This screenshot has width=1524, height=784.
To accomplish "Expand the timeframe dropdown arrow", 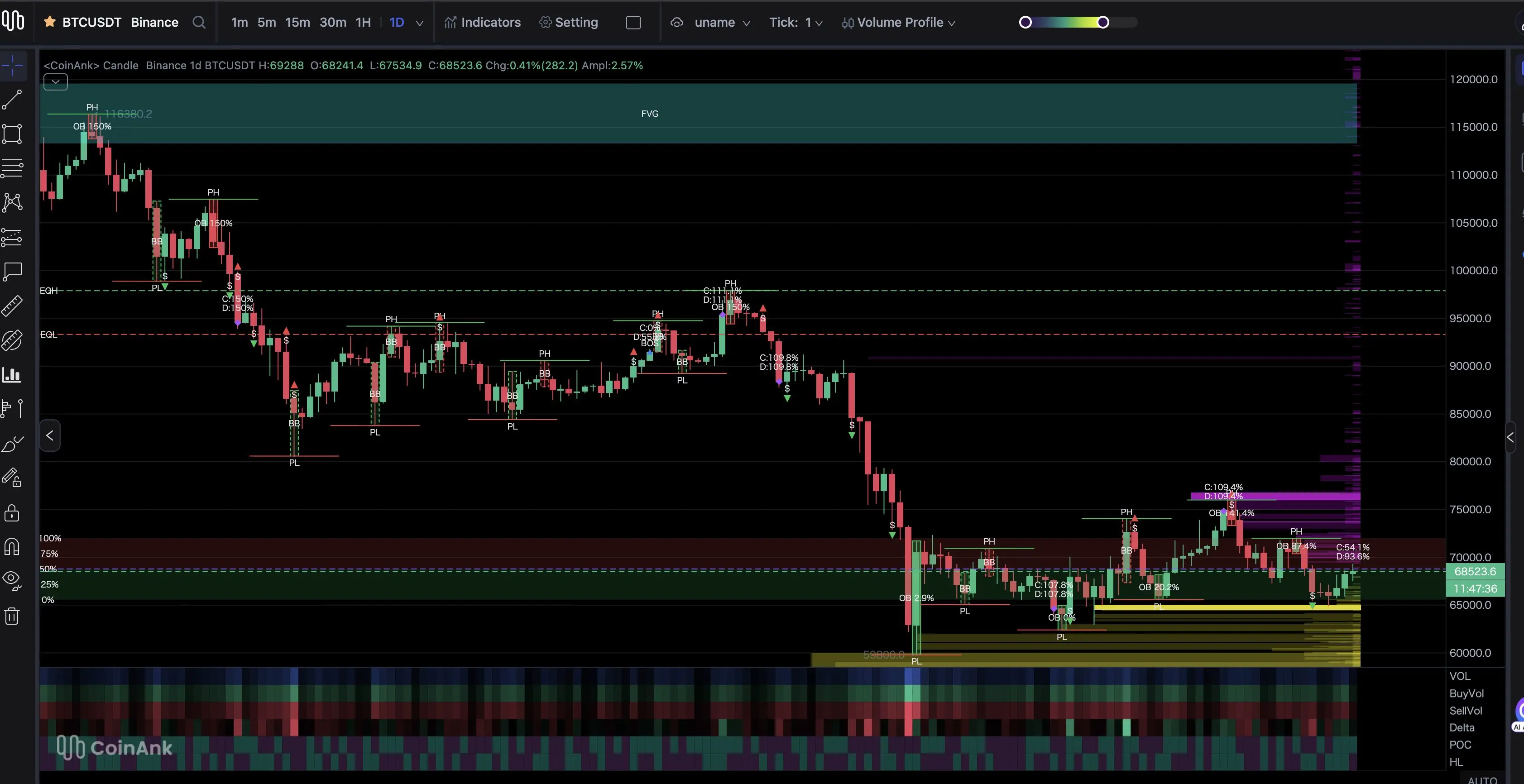I will tap(419, 23).
